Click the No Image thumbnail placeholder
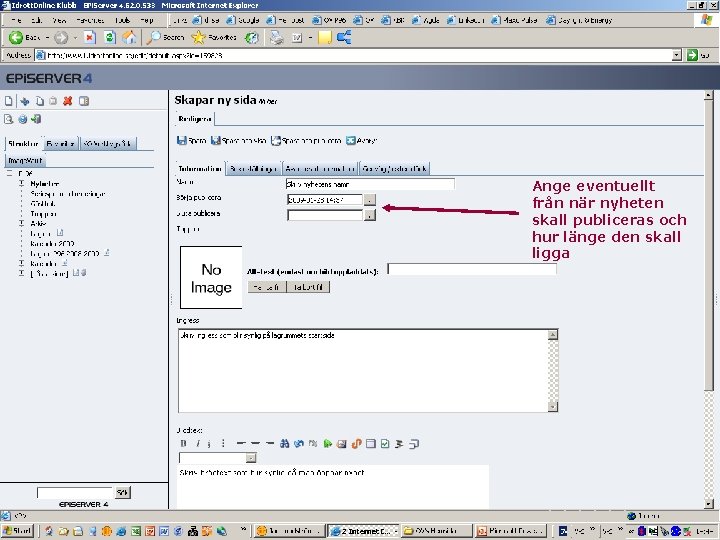 pyautogui.click(x=211, y=277)
